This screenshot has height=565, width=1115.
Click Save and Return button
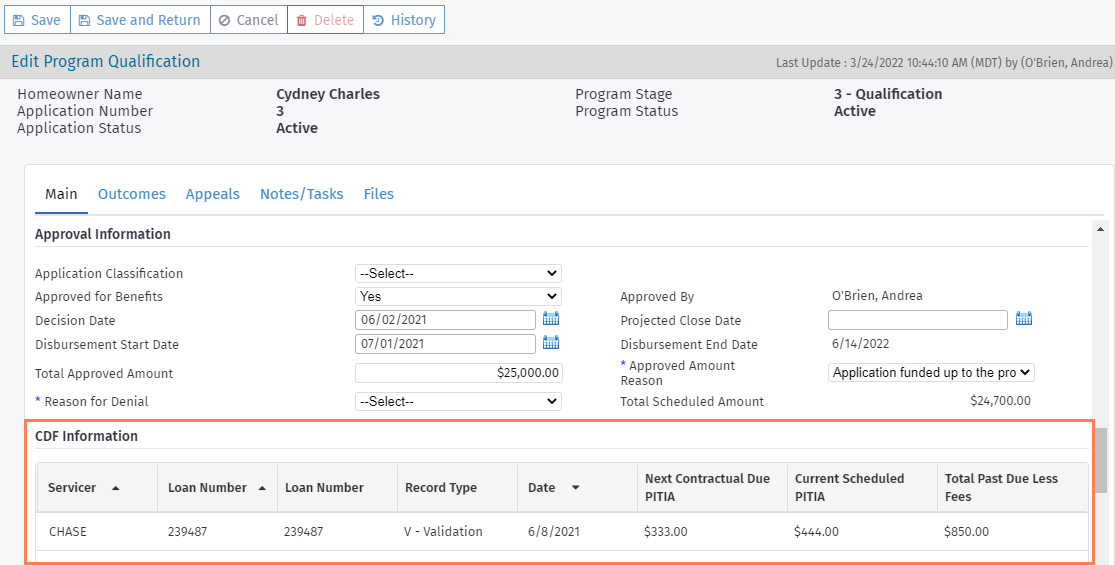pyautogui.click(x=139, y=20)
